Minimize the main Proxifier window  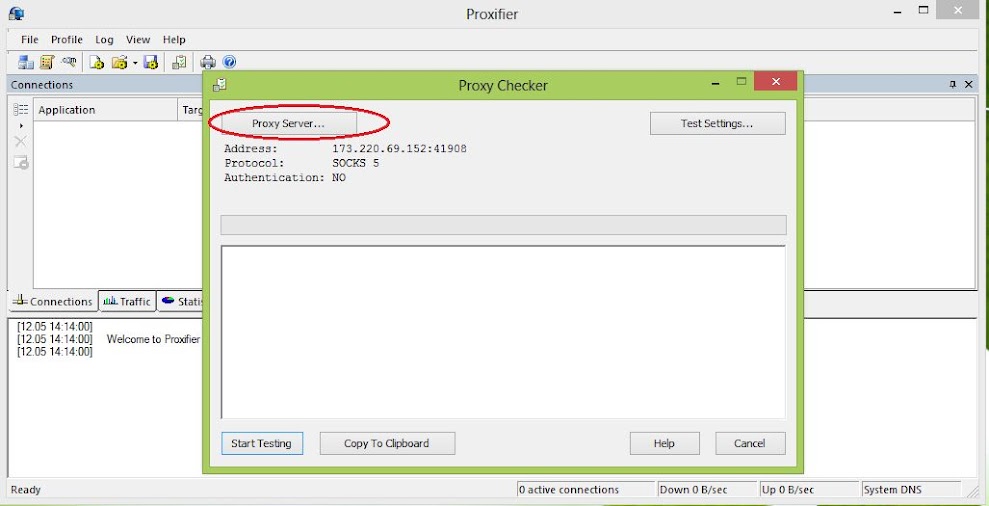pyautogui.click(x=898, y=11)
